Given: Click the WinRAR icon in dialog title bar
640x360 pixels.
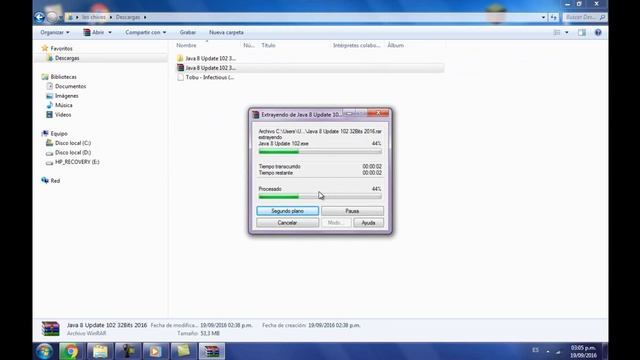Looking at the screenshot, I should 256,115.
